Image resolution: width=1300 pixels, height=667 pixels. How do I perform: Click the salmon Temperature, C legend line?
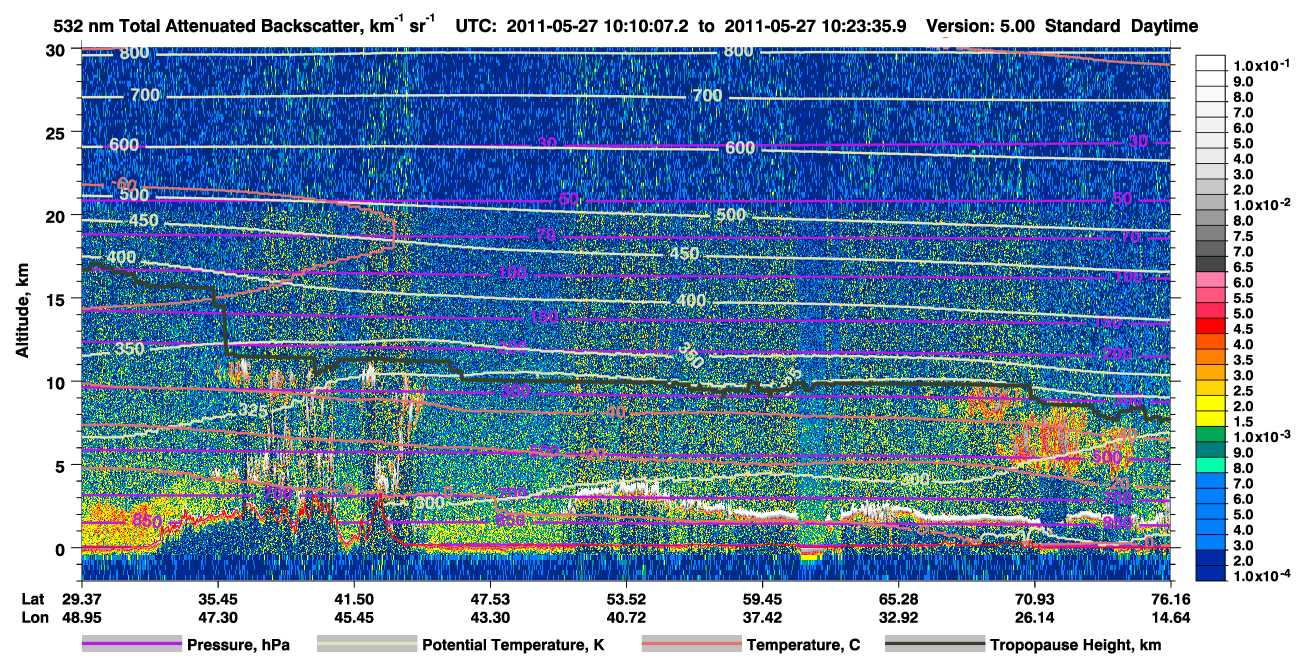coord(690,645)
